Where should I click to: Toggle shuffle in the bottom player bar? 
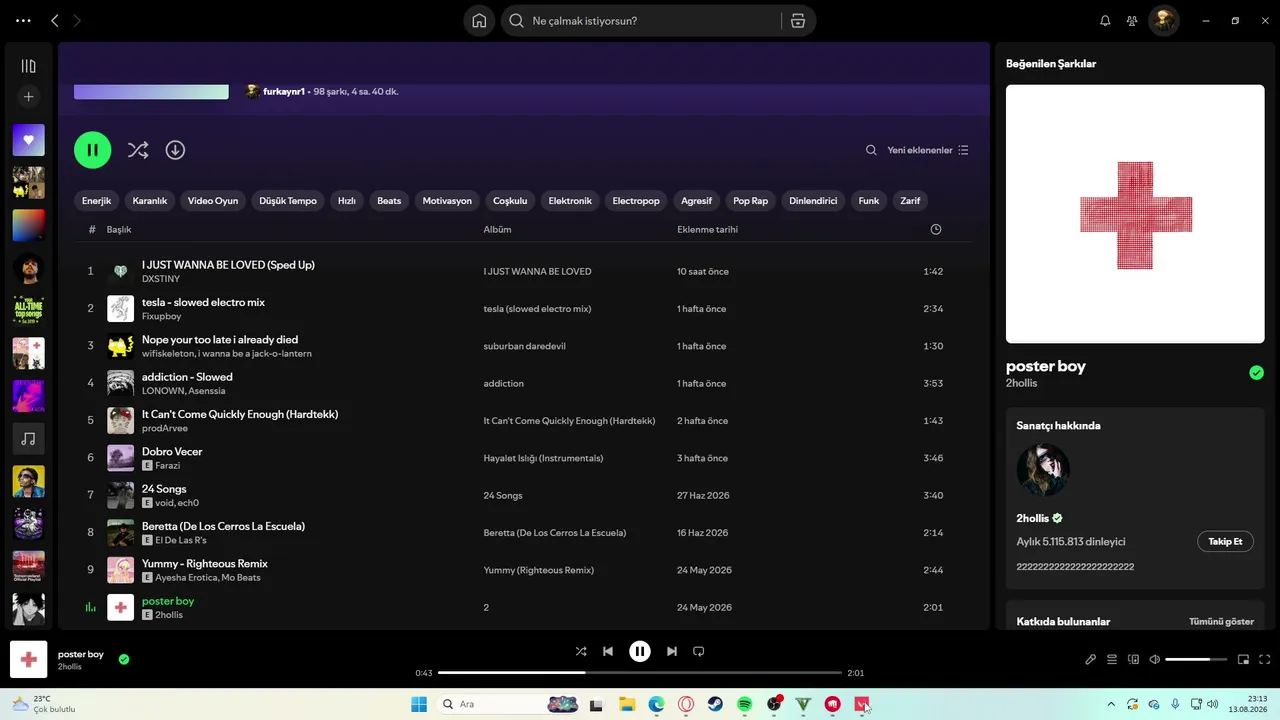pos(581,651)
